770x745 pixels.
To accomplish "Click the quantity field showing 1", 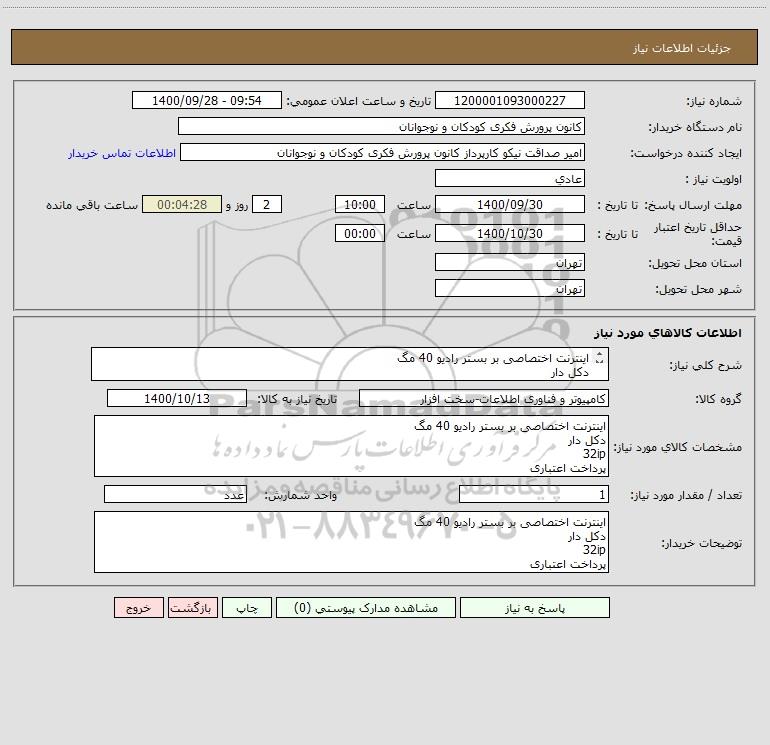I will click(x=534, y=494).
